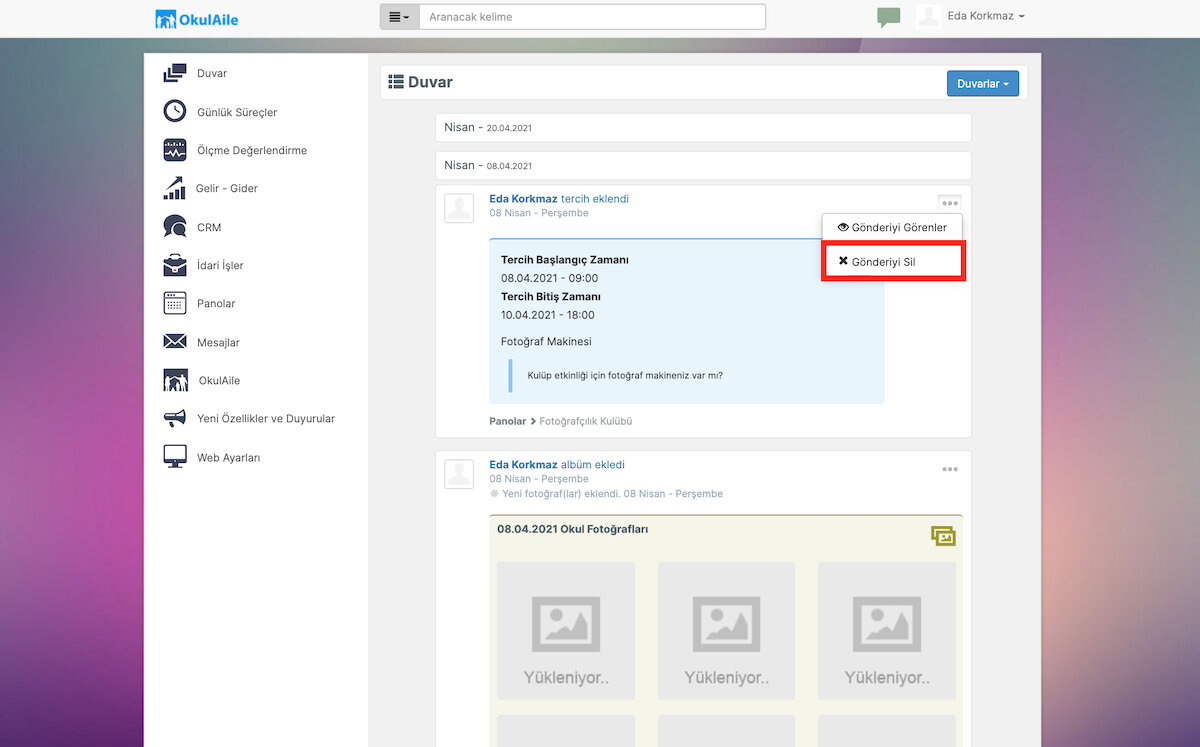
Task: Open the Fotoğrafçılık Kulübü board link
Action: tap(586, 421)
